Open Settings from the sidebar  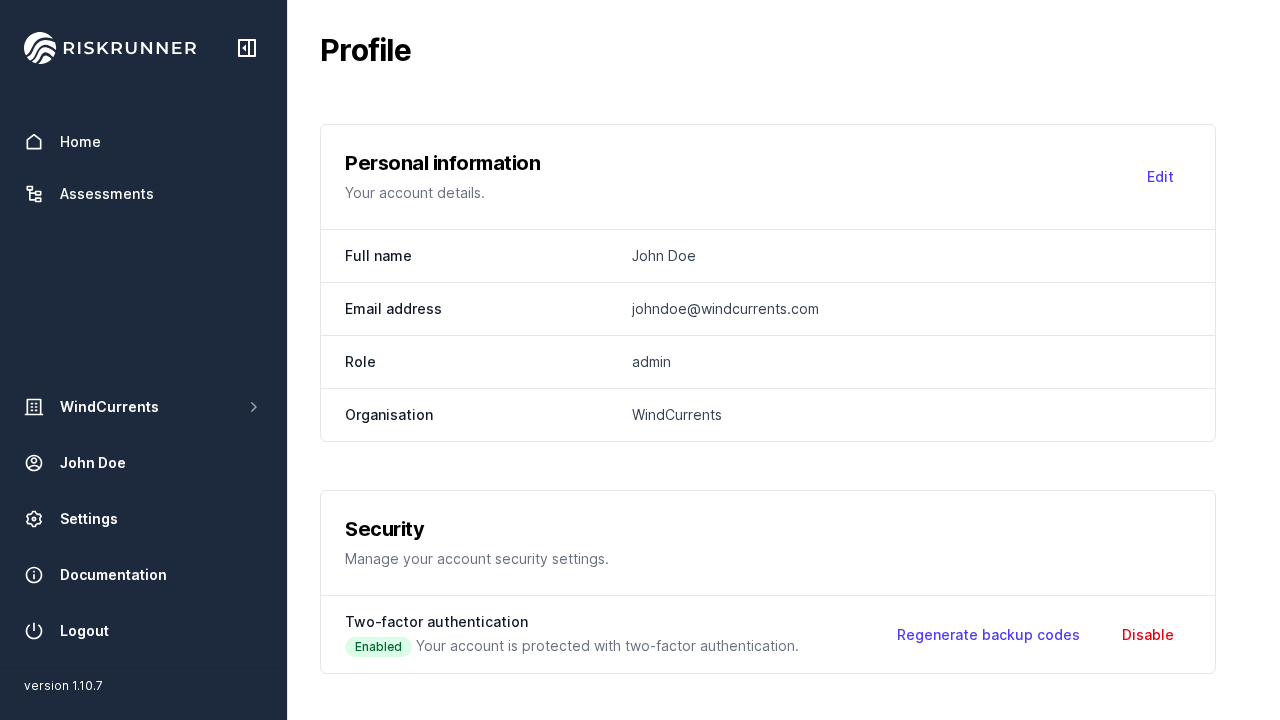point(89,519)
